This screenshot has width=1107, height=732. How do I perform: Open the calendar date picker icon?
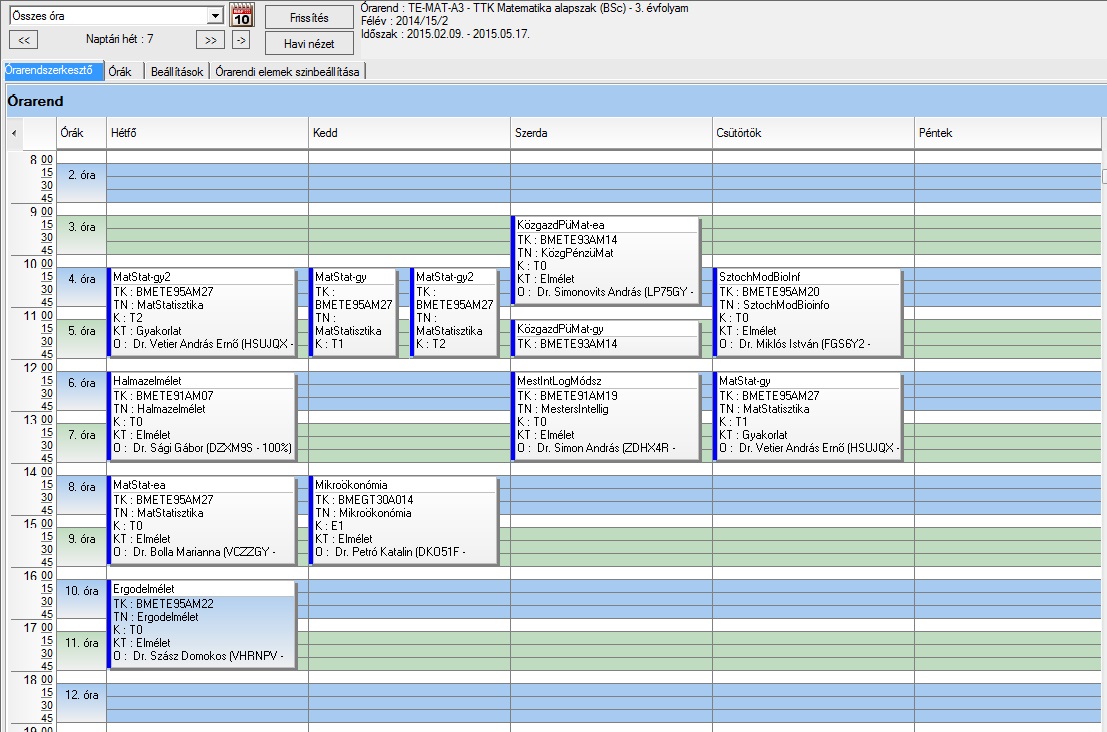point(241,16)
